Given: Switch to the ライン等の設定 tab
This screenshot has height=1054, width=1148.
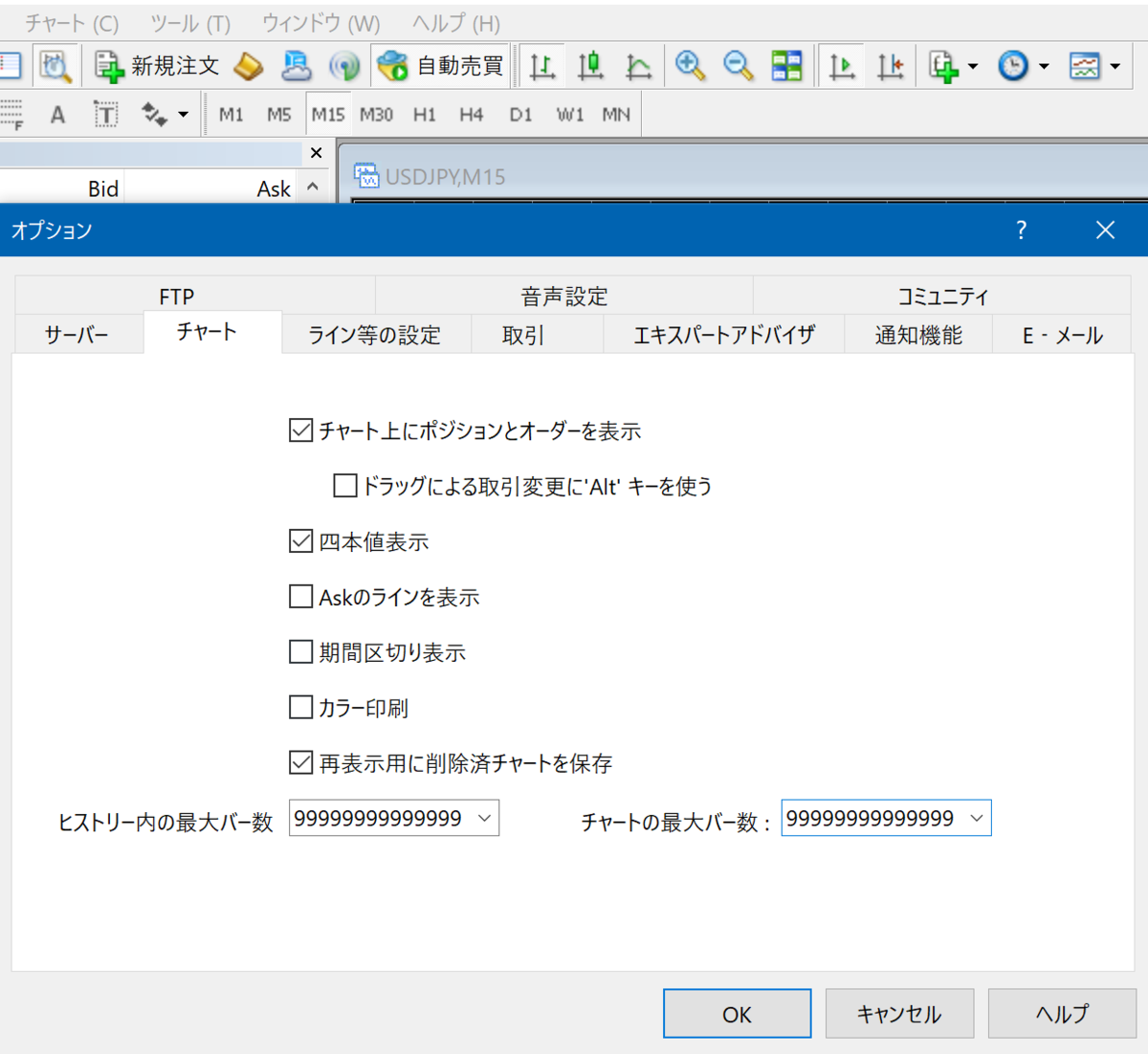Looking at the screenshot, I should click(374, 335).
